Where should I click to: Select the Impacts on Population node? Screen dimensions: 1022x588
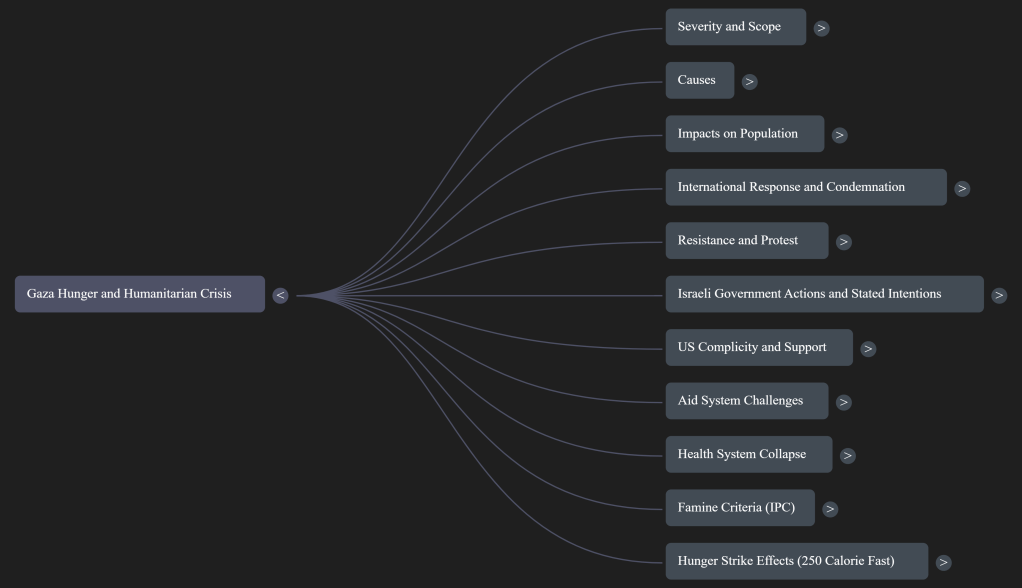744,134
